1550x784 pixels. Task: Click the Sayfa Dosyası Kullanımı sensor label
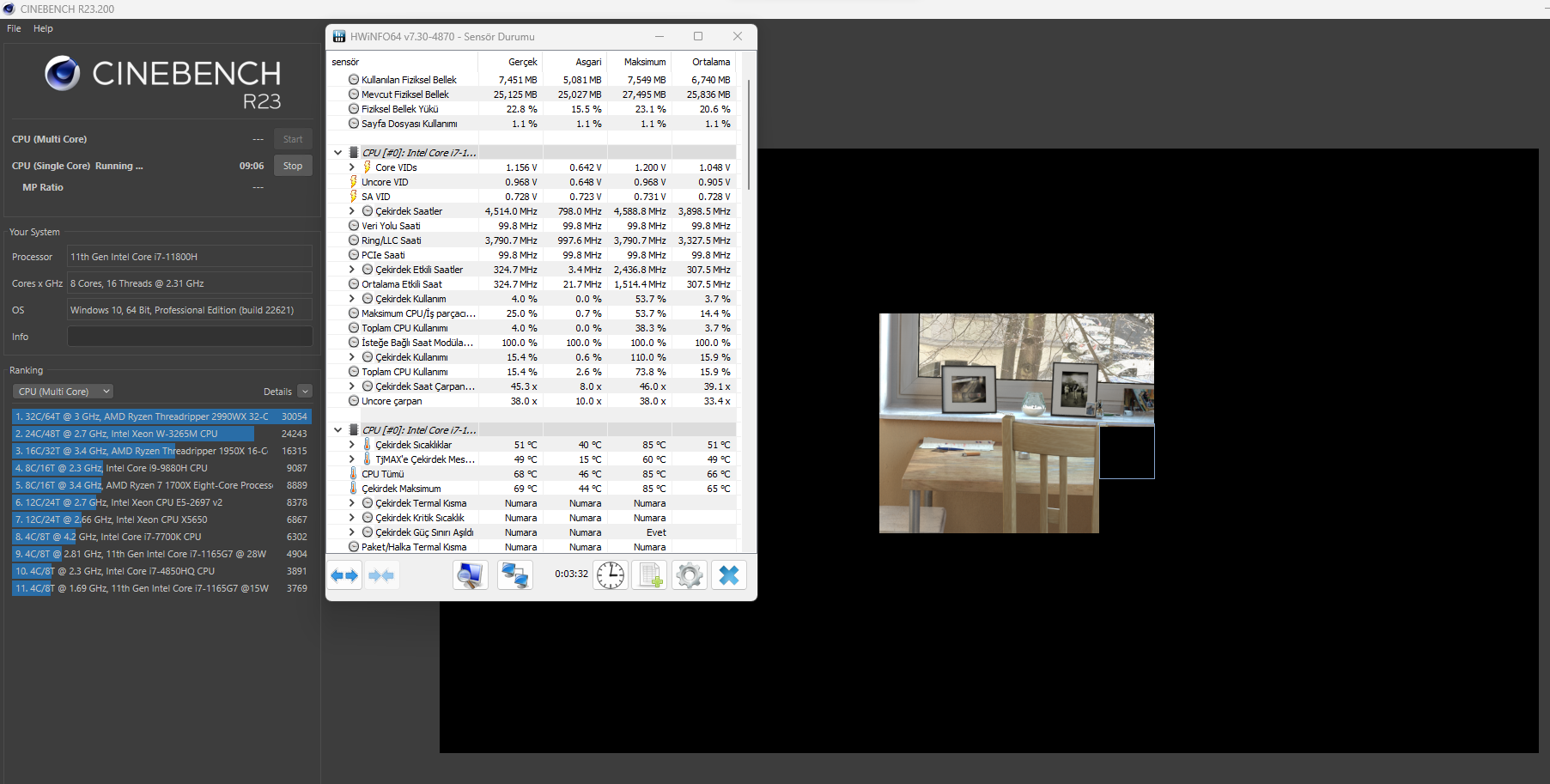coord(410,124)
